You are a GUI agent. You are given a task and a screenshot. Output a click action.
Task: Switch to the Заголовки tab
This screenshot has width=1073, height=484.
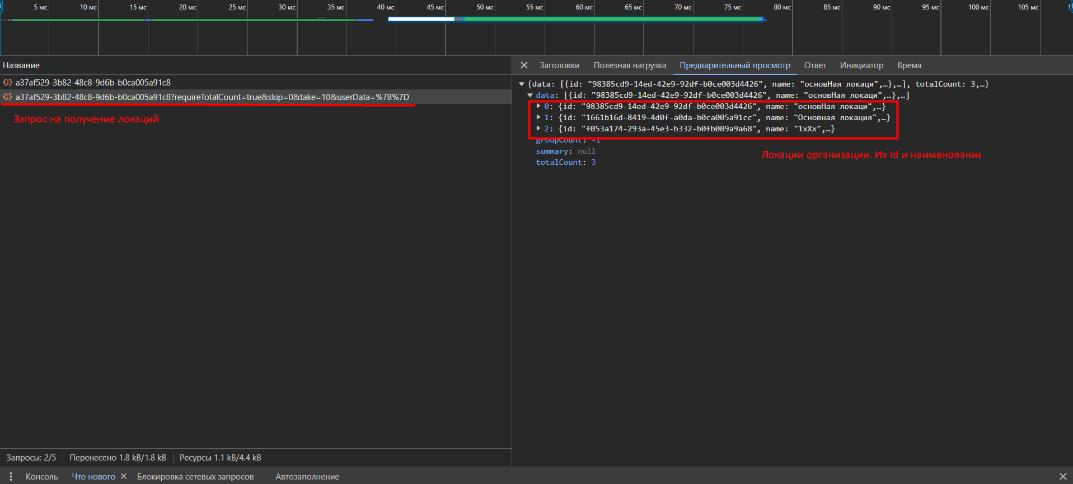tap(559, 65)
